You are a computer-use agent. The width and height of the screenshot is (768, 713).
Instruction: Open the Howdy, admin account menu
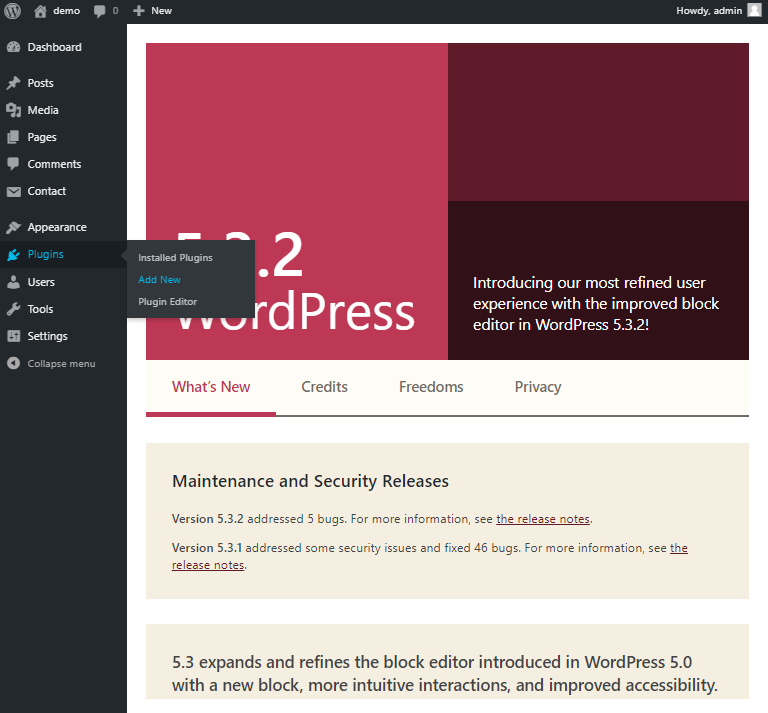pyautogui.click(x=719, y=10)
